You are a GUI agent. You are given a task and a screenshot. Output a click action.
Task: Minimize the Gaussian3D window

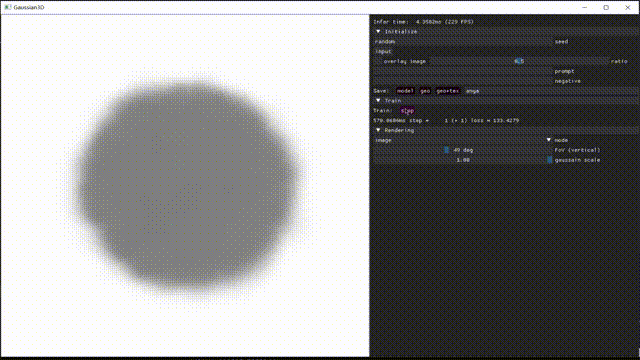pos(584,7)
